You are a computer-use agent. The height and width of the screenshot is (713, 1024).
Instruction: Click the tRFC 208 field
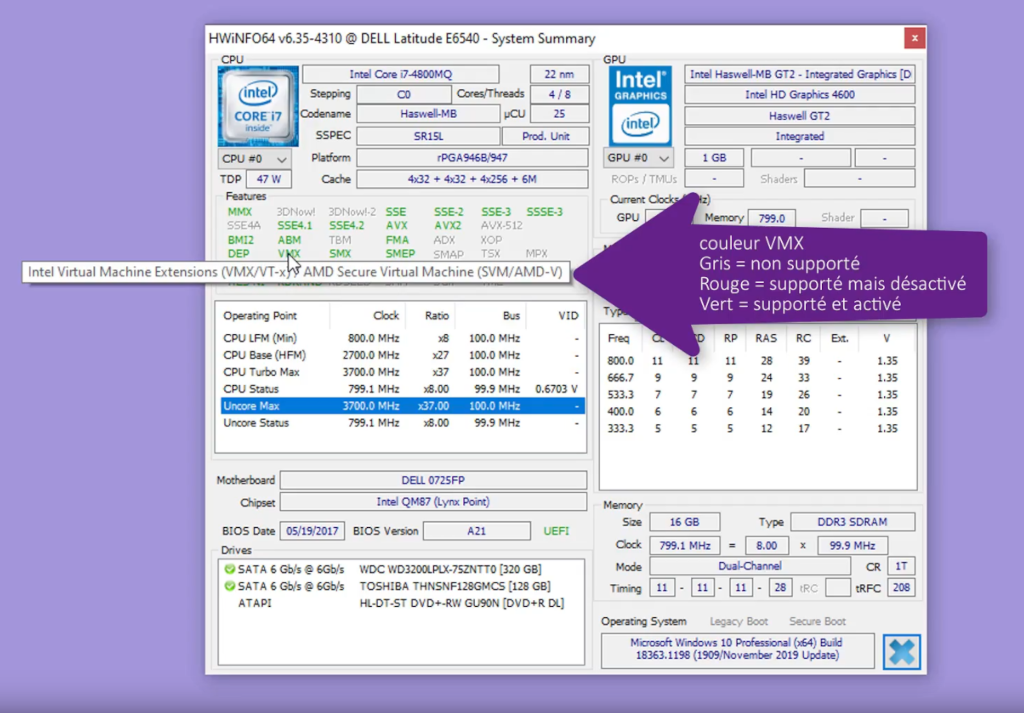click(901, 588)
